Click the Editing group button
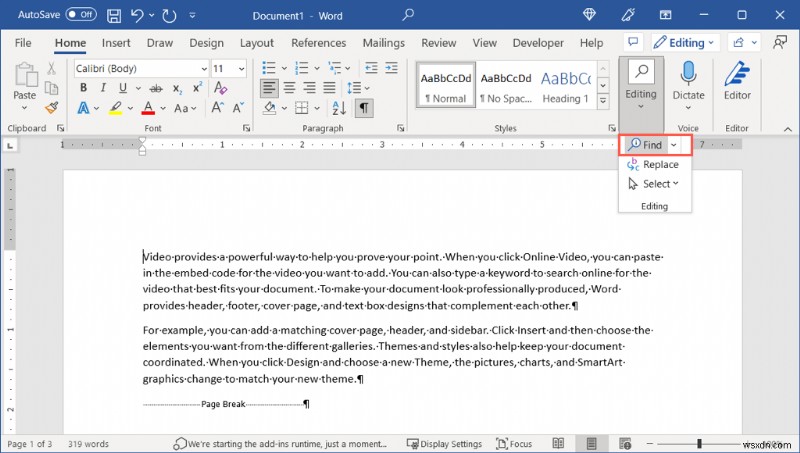 tap(641, 94)
